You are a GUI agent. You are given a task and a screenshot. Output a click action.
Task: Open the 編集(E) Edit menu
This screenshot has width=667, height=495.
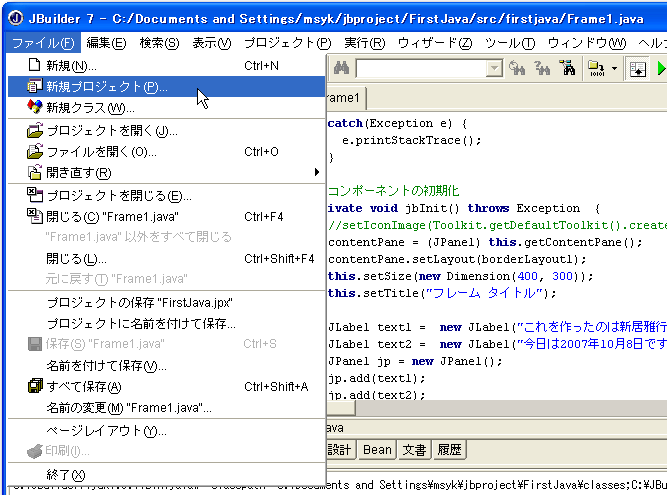pyautogui.click(x=106, y=42)
